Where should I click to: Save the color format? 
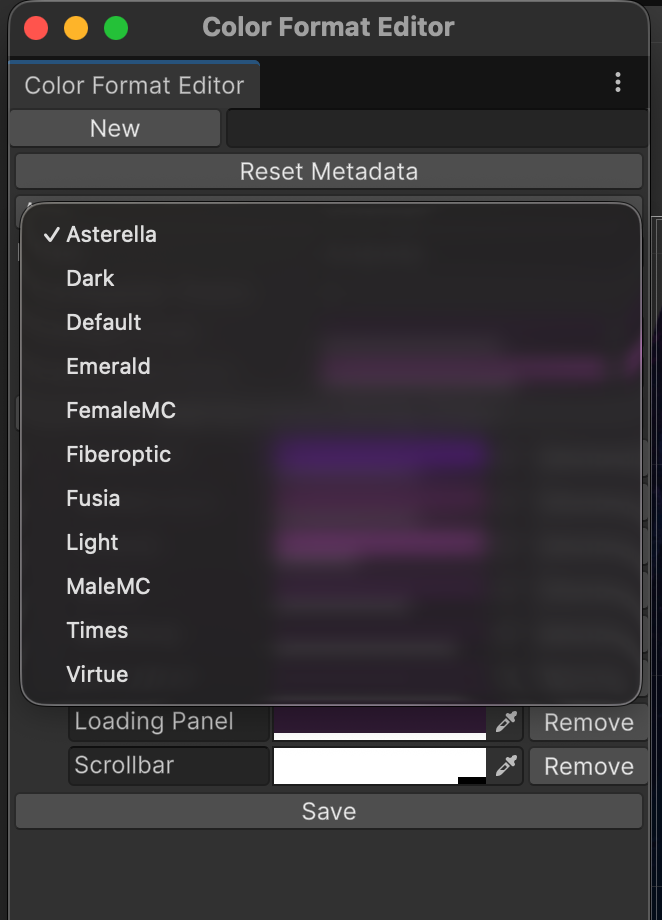(328, 812)
